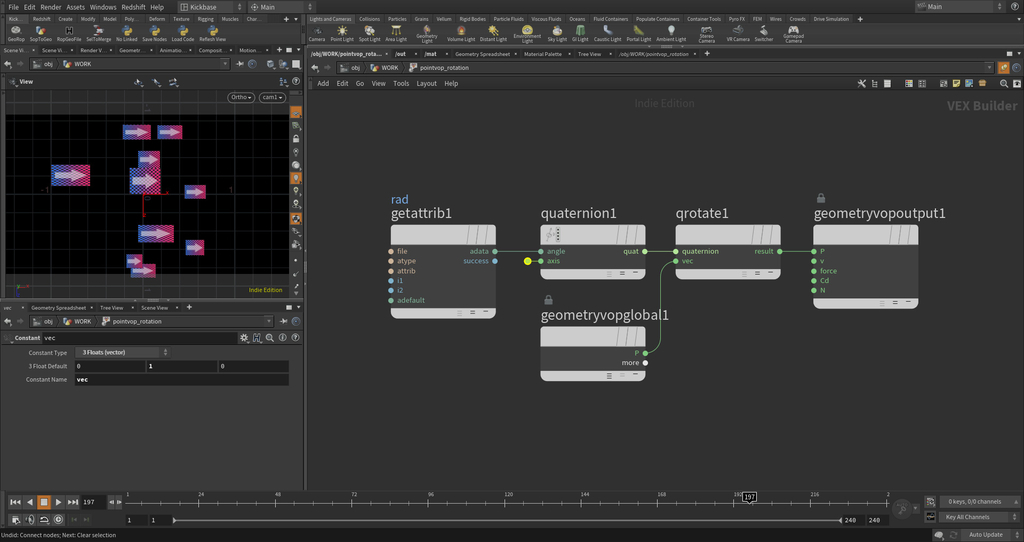The image size is (1024, 542).
Task: Create a Camera from the shelf
Action: pyautogui.click(x=317, y=33)
